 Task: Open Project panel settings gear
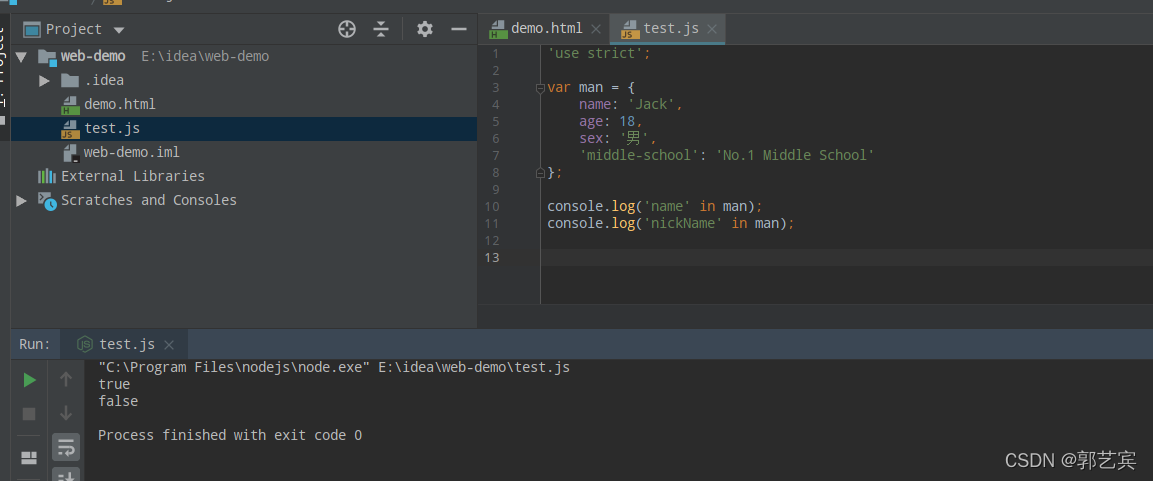click(x=425, y=29)
